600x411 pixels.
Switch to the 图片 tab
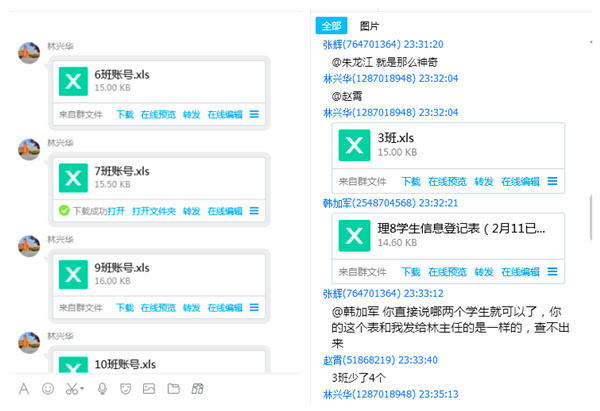pyautogui.click(x=369, y=26)
